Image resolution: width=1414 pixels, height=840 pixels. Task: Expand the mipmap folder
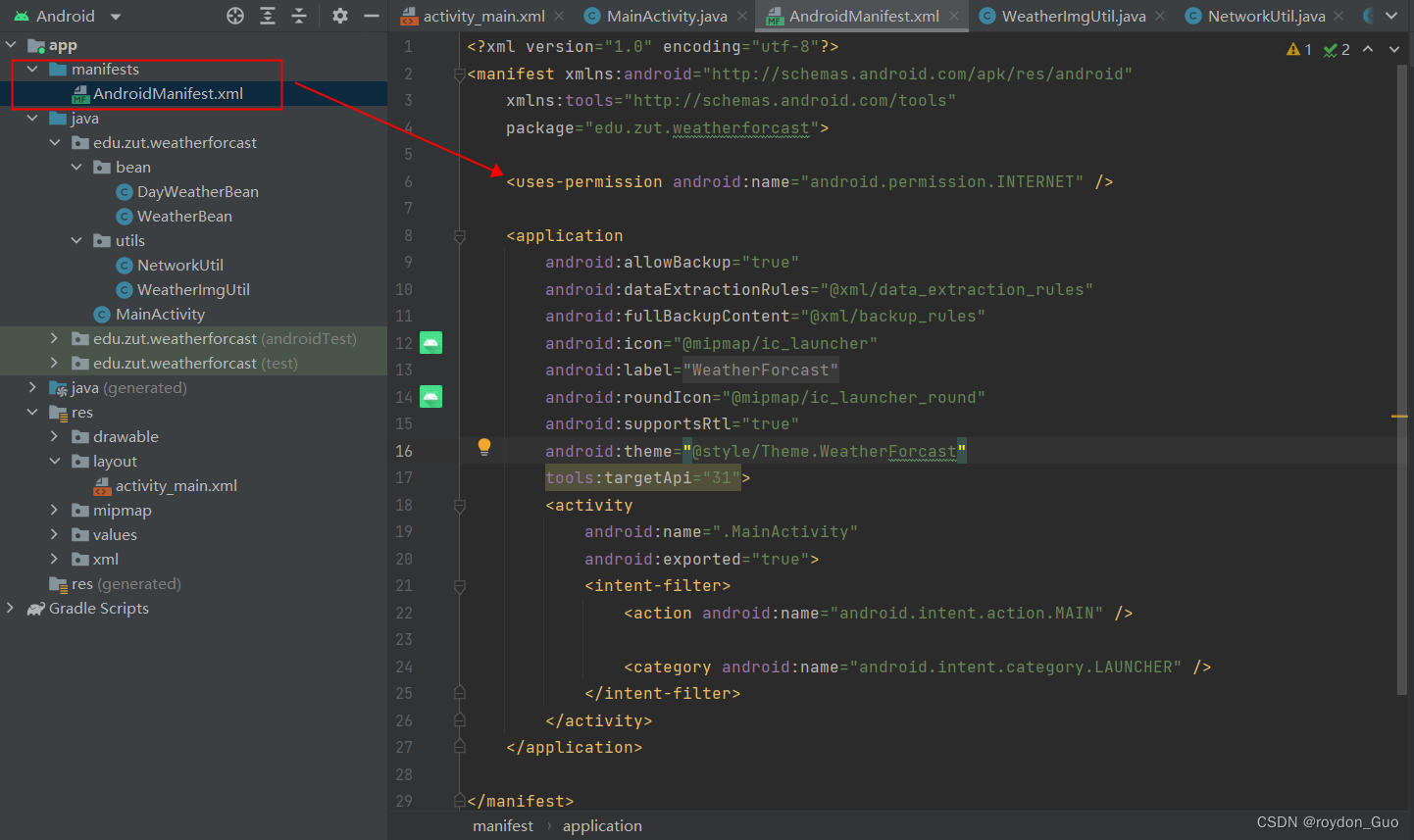point(54,511)
